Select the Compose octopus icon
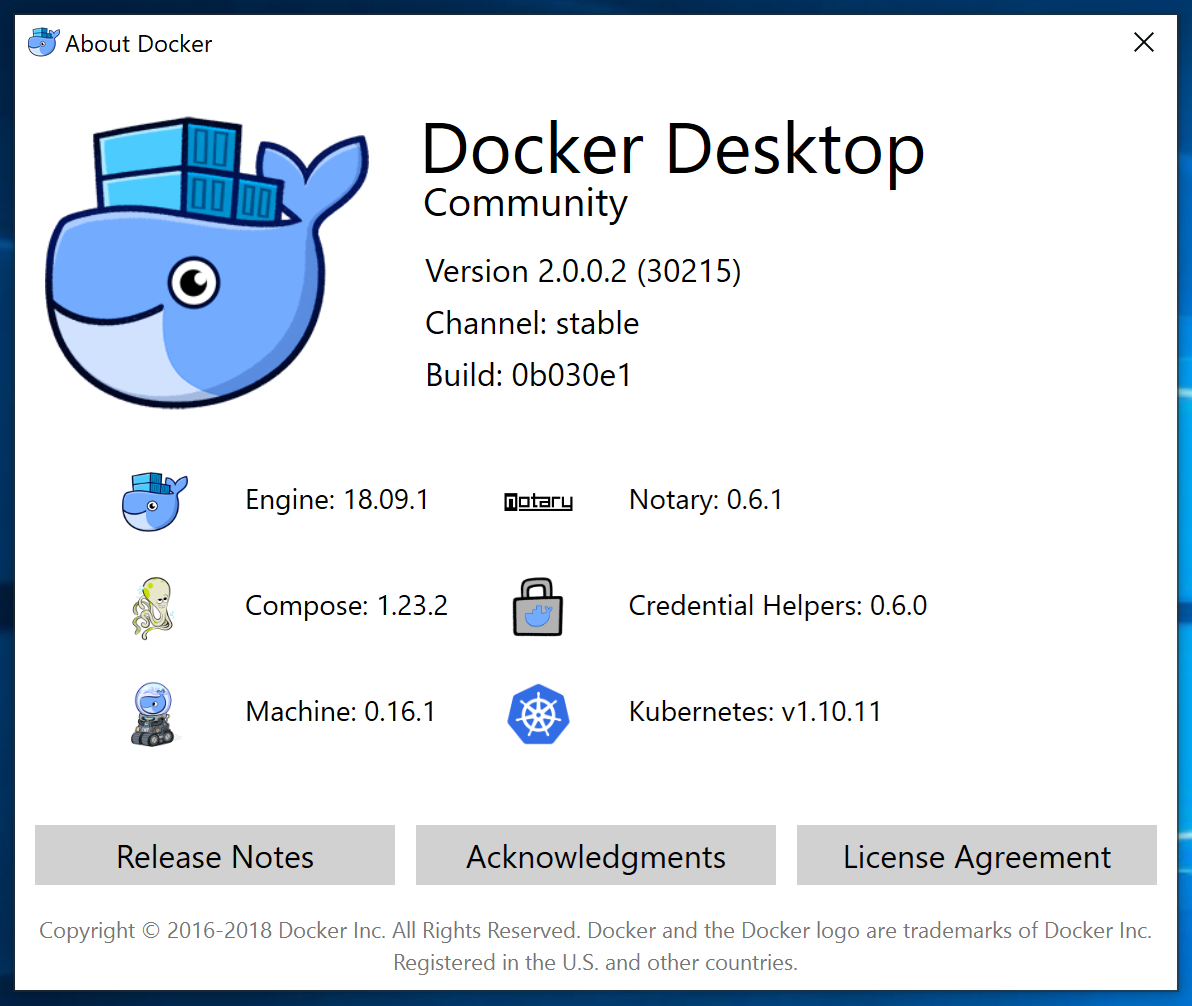The height and width of the screenshot is (1006, 1192). click(152, 606)
